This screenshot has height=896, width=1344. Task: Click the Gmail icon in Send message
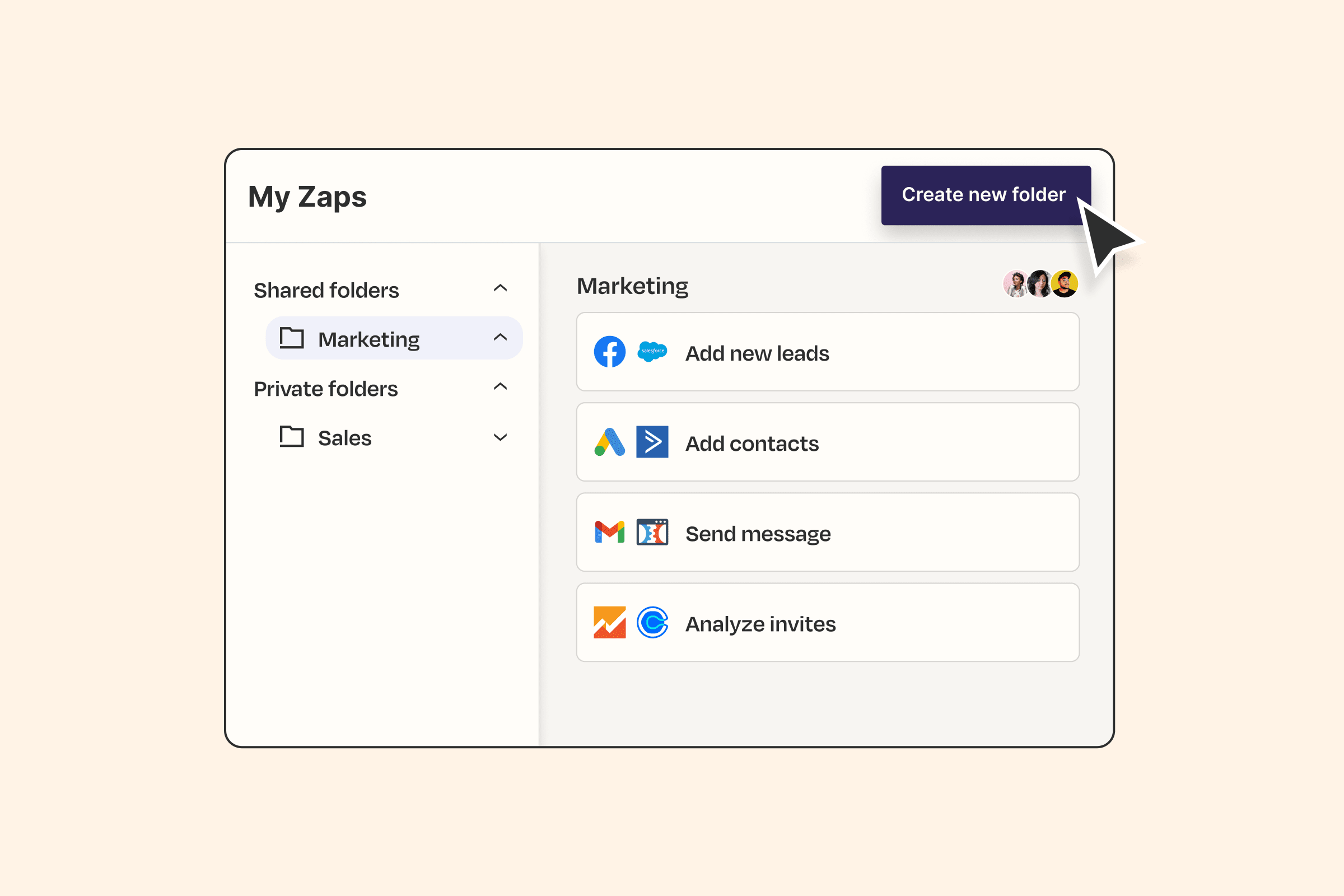[x=608, y=534]
